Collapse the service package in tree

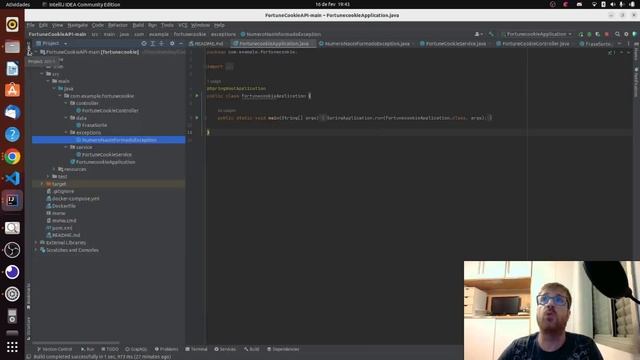[x=66, y=147]
